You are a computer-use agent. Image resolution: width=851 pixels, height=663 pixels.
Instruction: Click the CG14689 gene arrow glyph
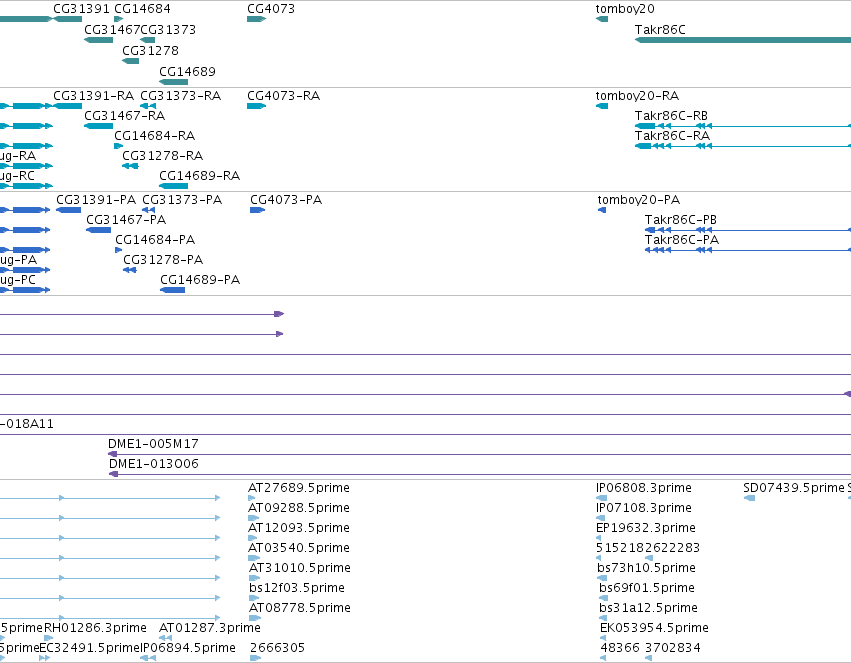(x=173, y=82)
